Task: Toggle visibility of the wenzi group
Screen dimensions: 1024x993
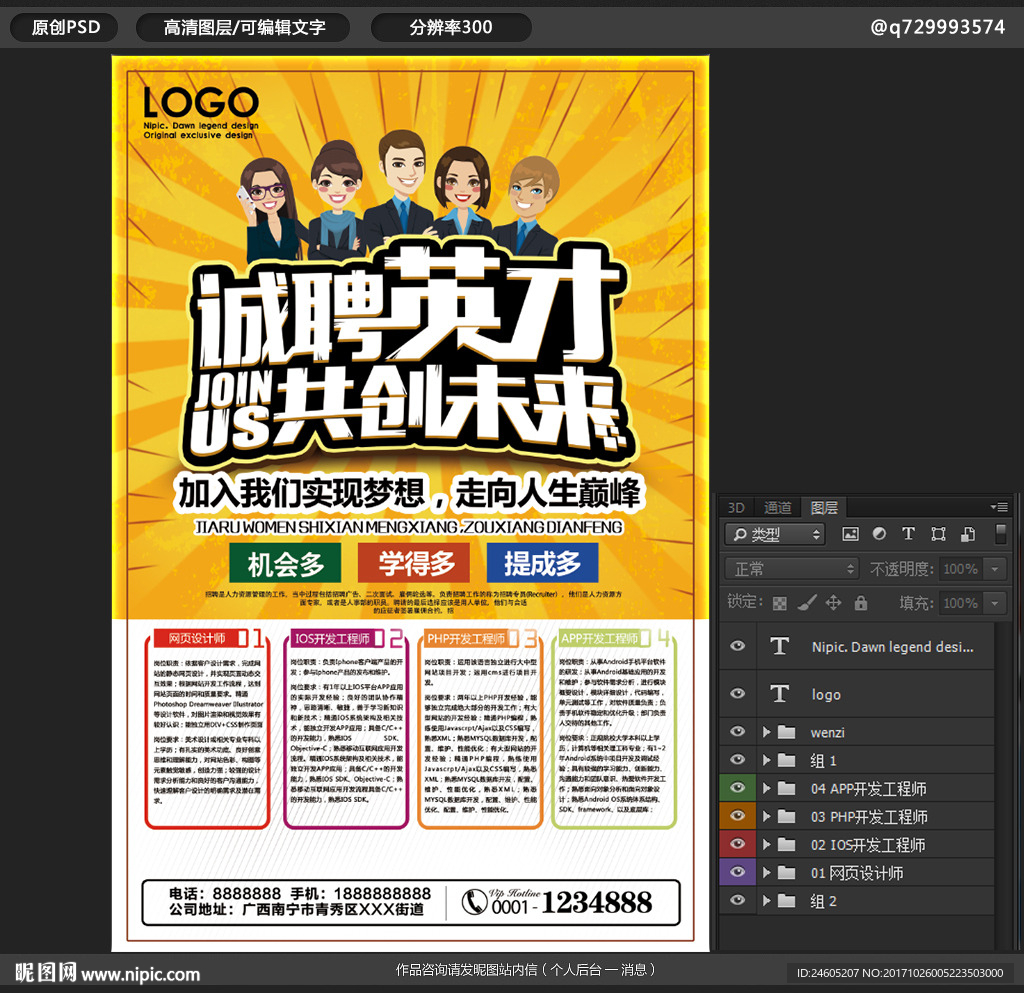Action: click(x=738, y=732)
